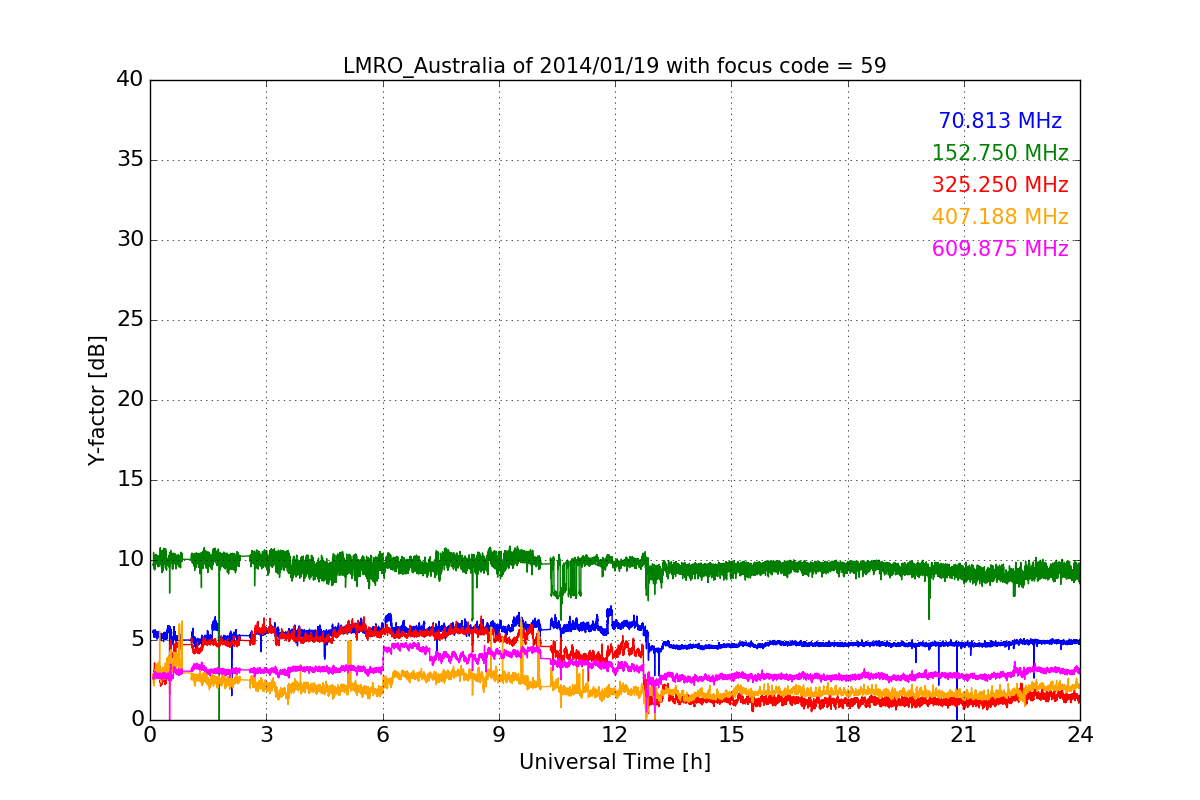Select the 325.250 MHz legend label
Image resolution: width=1200 pixels, height=800 pixels.
pyautogui.click(x=1000, y=185)
